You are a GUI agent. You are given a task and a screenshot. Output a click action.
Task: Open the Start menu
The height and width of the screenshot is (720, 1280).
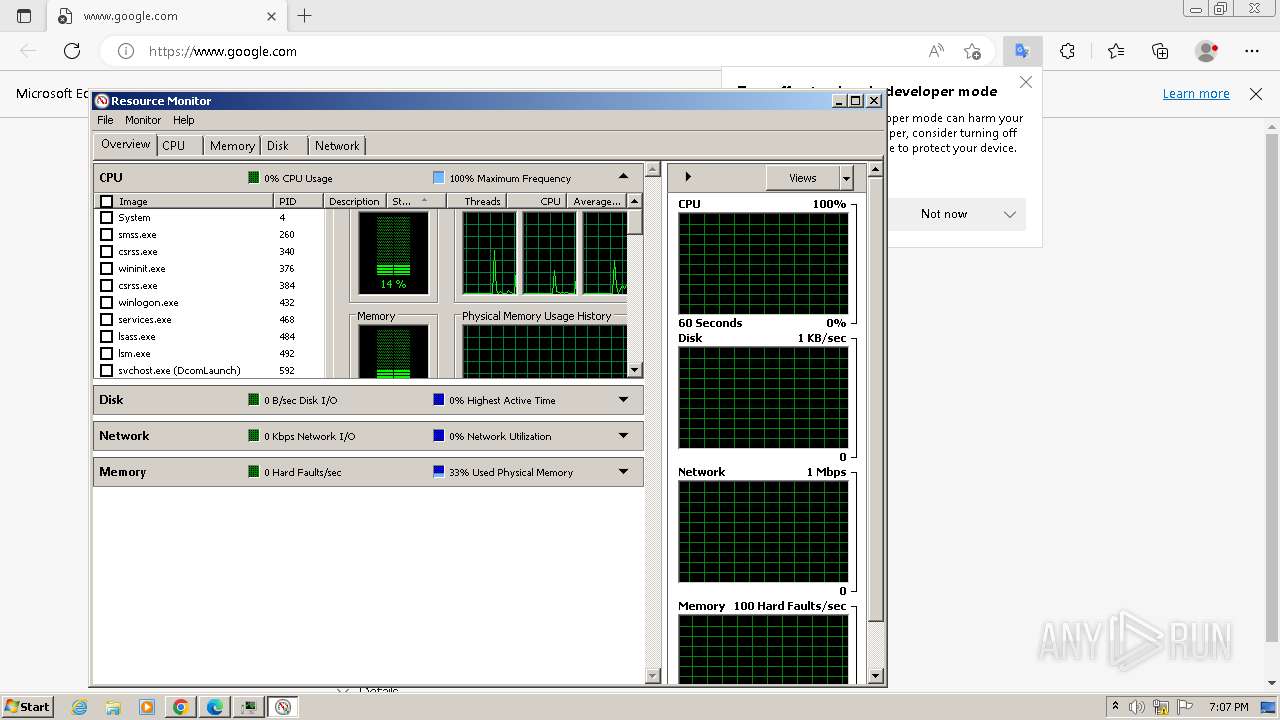28,707
